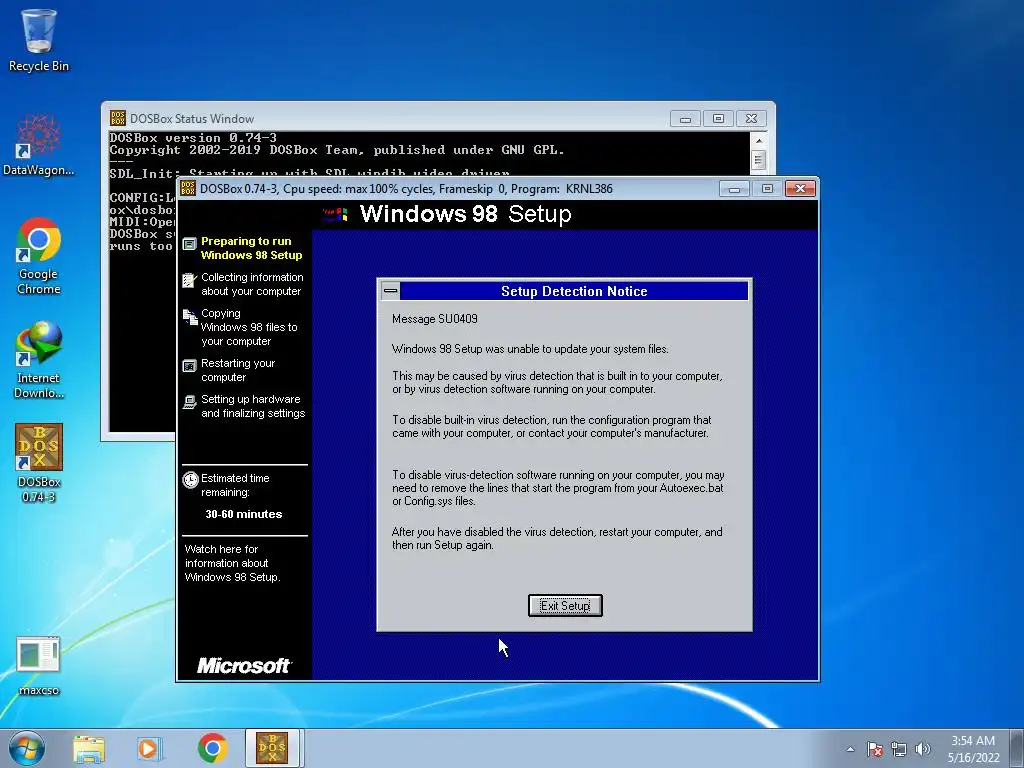Click the DOSBox 0.74-3 window title bar icon
The height and width of the screenshot is (768, 1024).
pos(188,189)
